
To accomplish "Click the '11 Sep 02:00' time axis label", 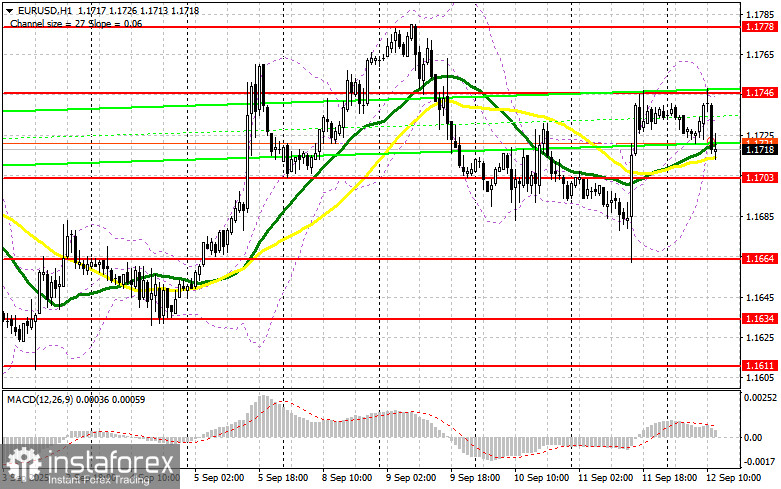I will click(x=605, y=478).
